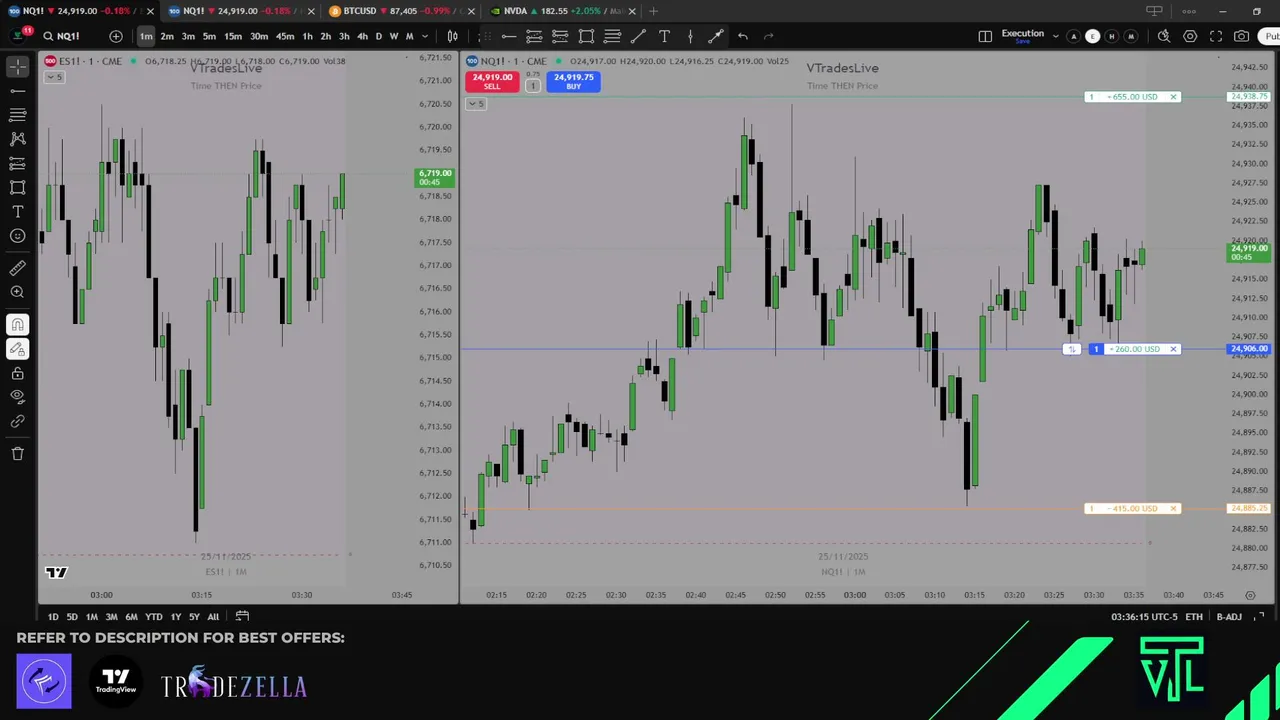Click the blue BUY 24,919.75 button
This screenshot has height=720, width=1280.
pyautogui.click(x=573, y=81)
